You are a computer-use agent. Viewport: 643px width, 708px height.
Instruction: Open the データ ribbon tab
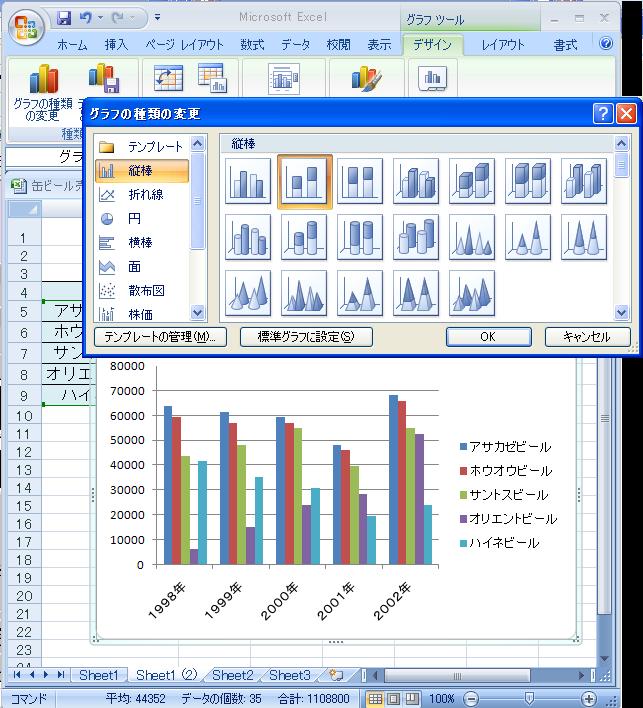click(x=296, y=44)
